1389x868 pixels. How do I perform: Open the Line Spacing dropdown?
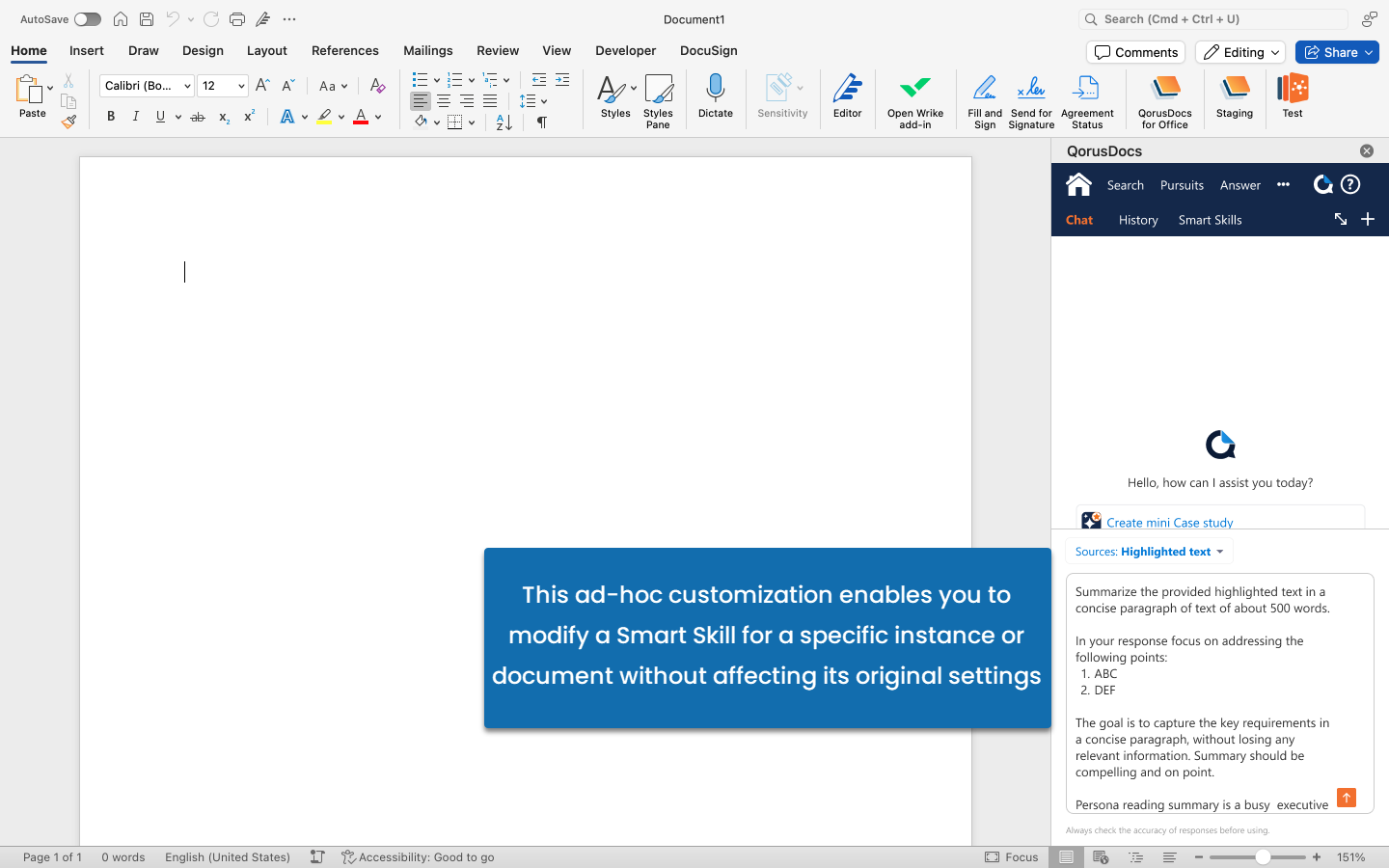coord(532,101)
